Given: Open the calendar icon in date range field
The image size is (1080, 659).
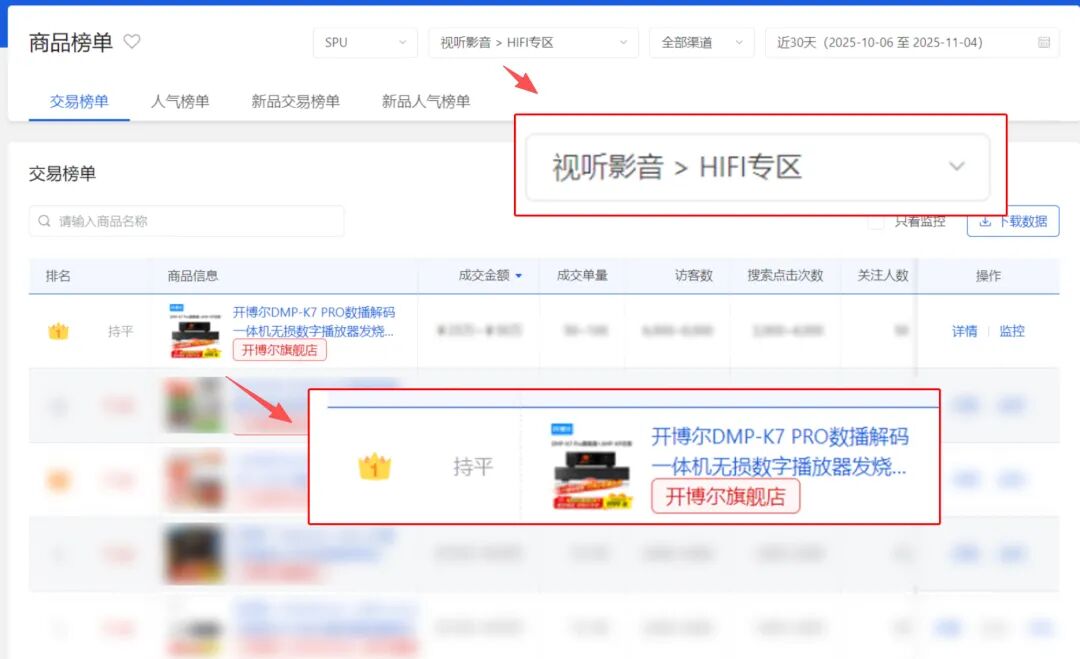Looking at the screenshot, I should (1044, 43).
